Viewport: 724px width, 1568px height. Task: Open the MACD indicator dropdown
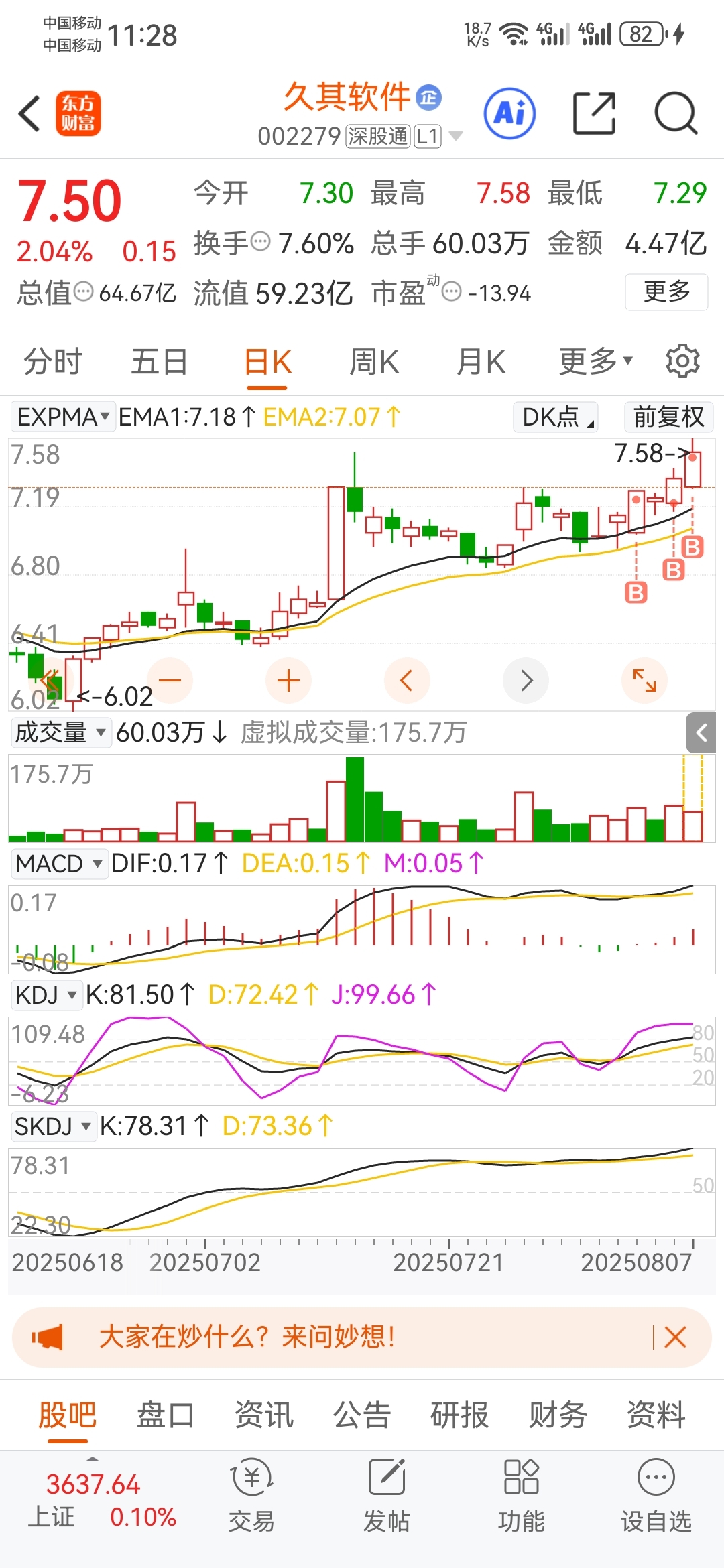coord(59,864)
